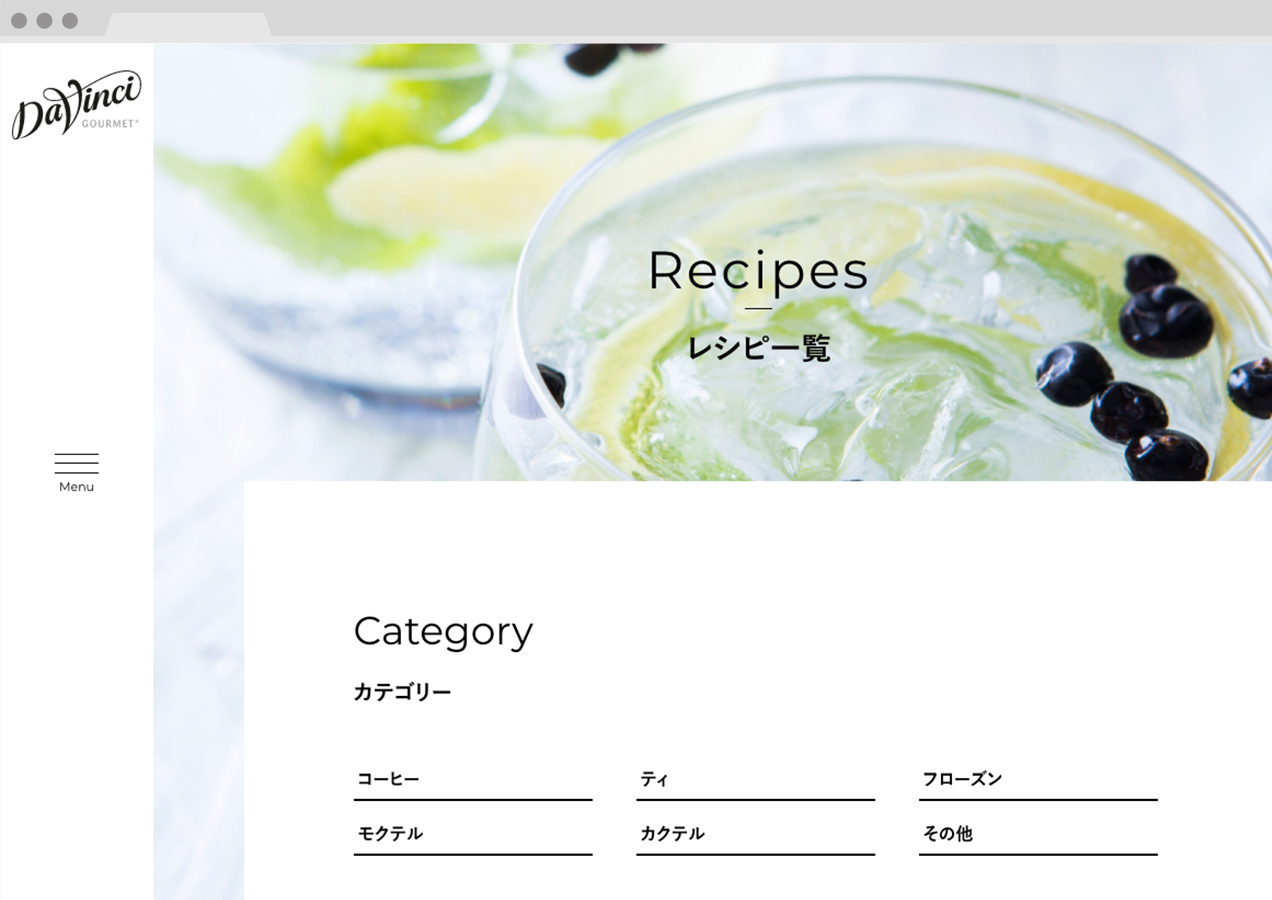
Task: Click the Menu text label
Action: pos(76,487)
